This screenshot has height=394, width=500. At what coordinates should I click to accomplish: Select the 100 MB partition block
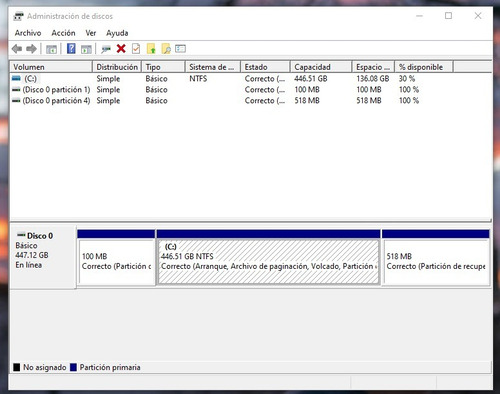(x=116, y=257)
